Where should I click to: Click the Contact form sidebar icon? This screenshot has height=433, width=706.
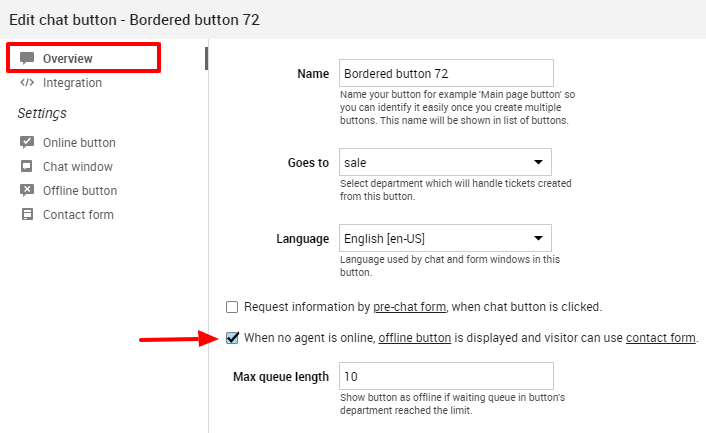(27, 215)
